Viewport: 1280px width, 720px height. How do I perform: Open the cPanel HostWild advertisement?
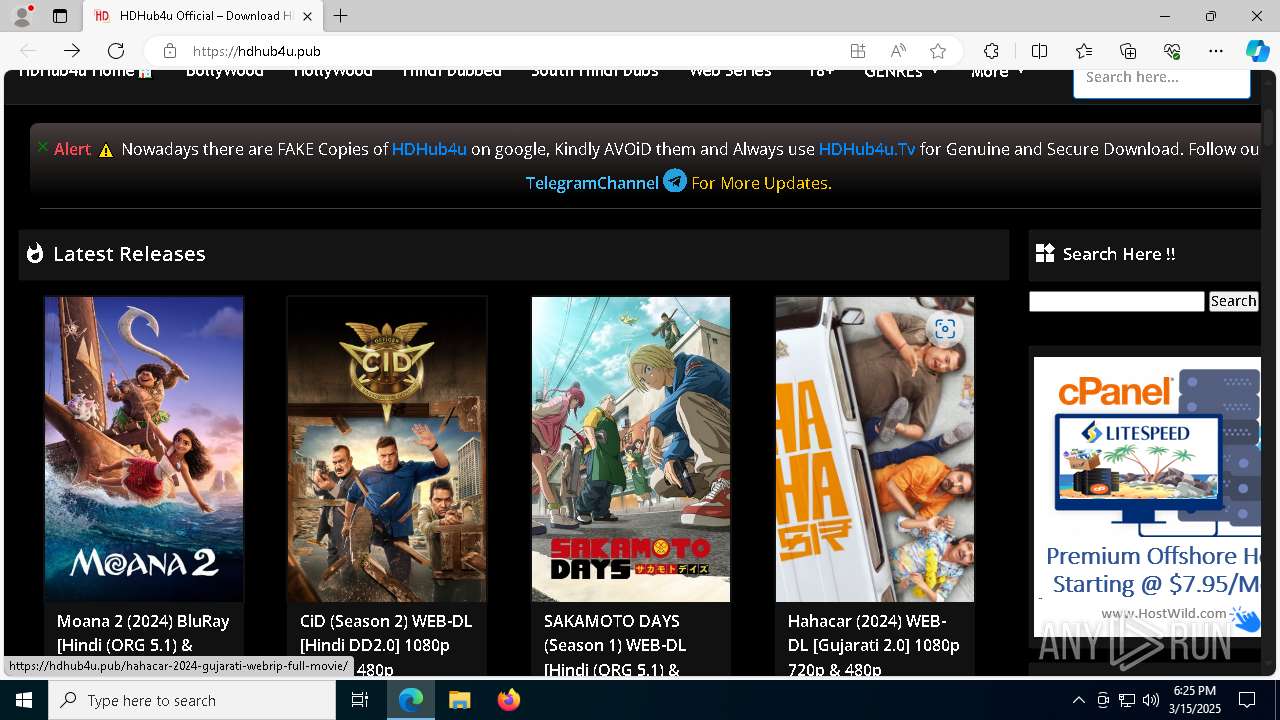click(x=1147, y=496)
